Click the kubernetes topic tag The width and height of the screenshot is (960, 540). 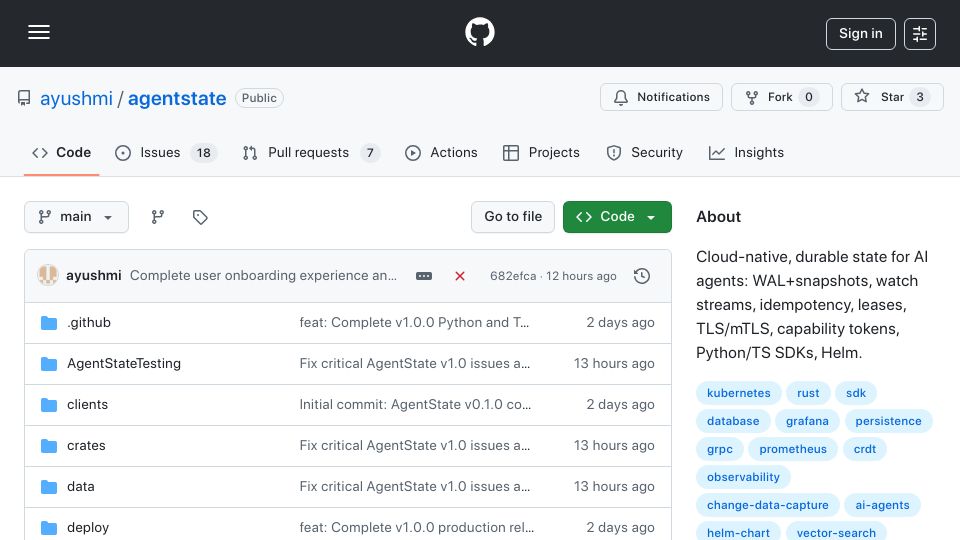(738, 393)
